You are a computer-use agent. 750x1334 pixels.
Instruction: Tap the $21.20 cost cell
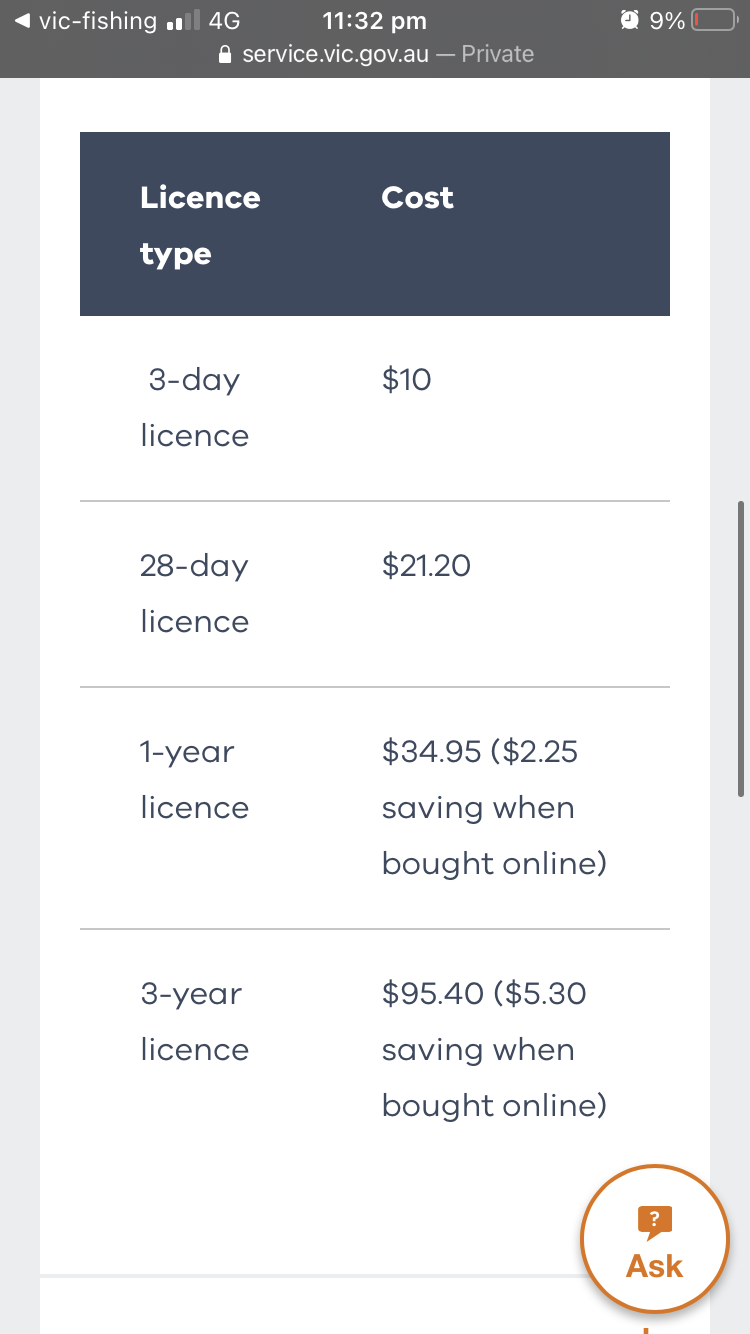click(426, 565)
